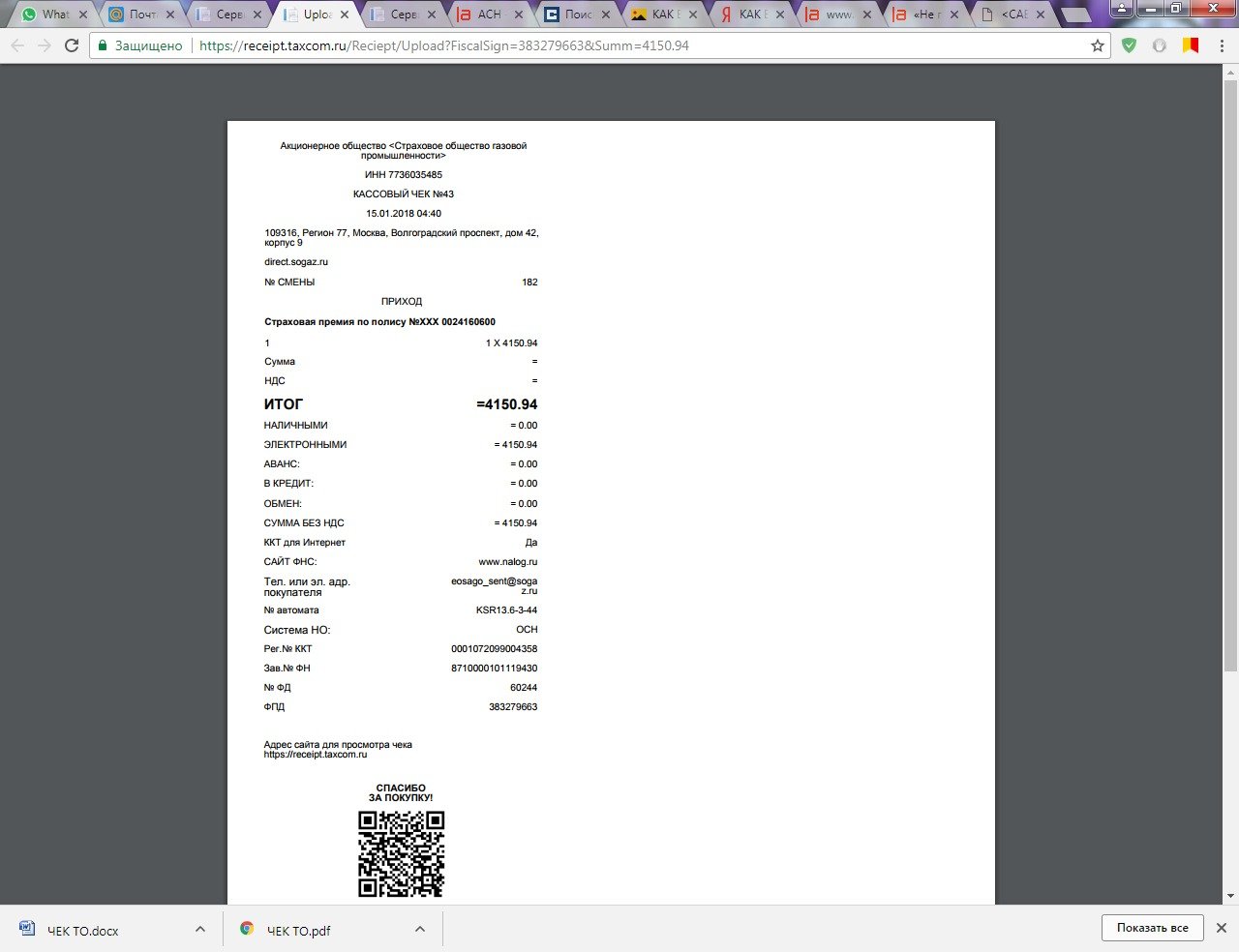Click the СПАСИБО ЗА ПОКУПКУ text
Viewport: 1239px width, 952px height.
[401, 793]
